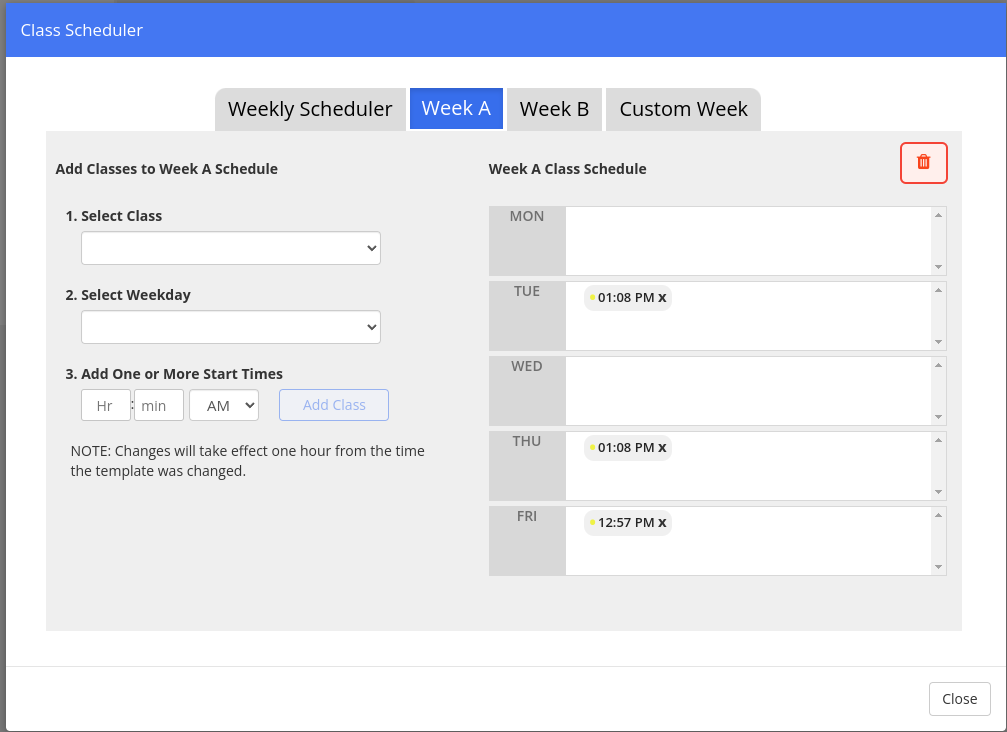Click the WED day label
The height and width of the screenshot is (732, 1007).
point(527,367)
